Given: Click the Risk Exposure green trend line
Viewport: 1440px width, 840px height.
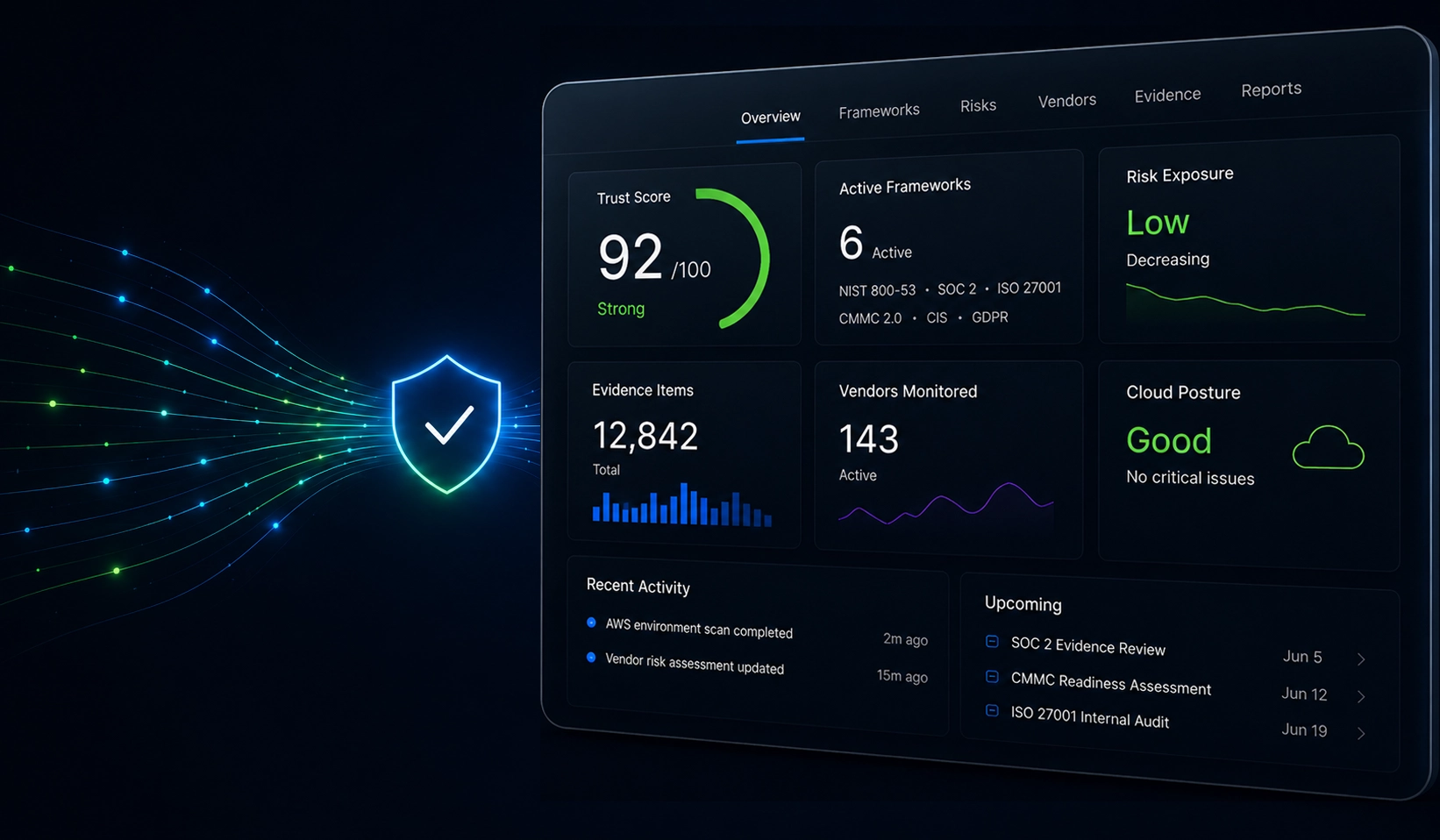Looking at the screenshot, I should [1245, 300].
